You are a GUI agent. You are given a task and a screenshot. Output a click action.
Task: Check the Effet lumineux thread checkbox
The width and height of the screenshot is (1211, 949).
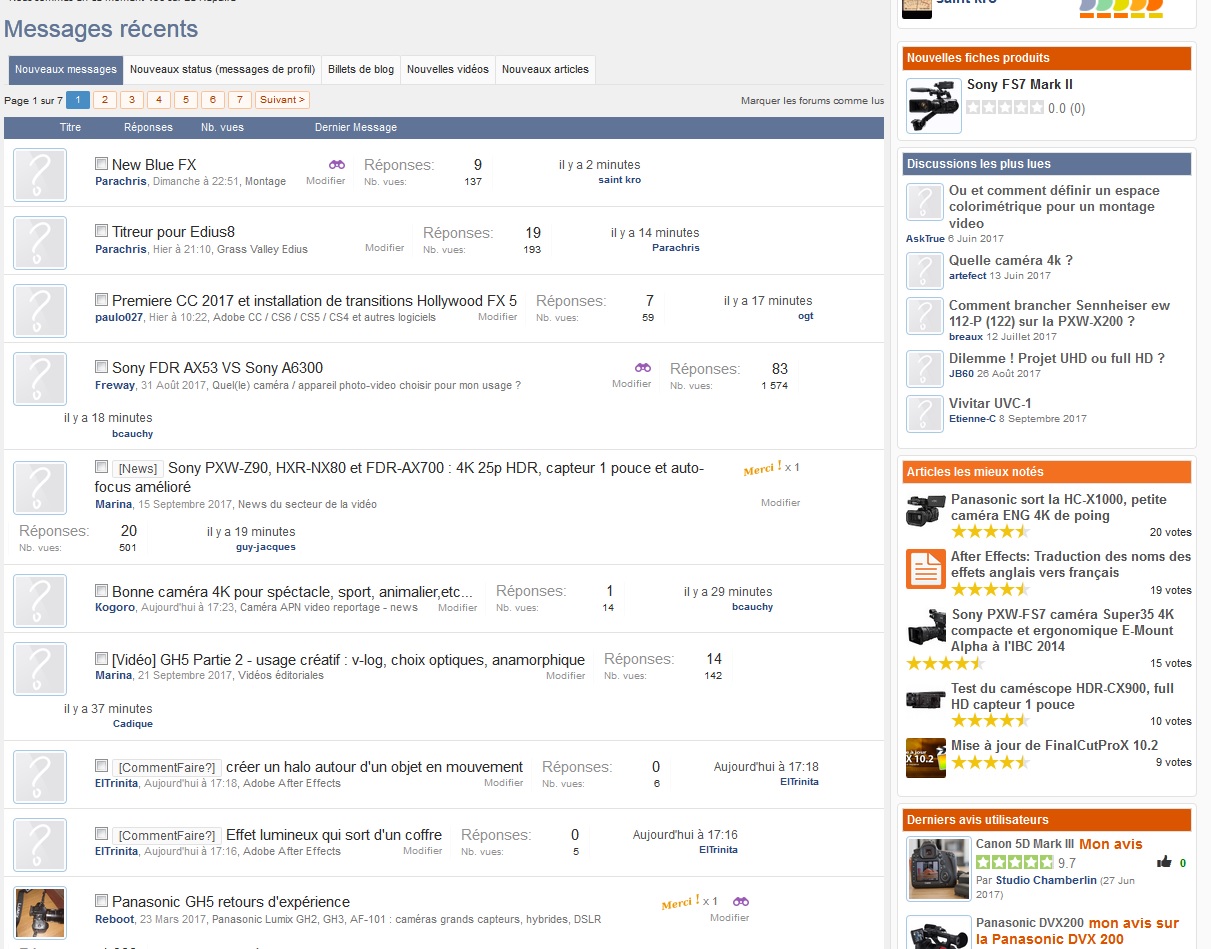101,834
